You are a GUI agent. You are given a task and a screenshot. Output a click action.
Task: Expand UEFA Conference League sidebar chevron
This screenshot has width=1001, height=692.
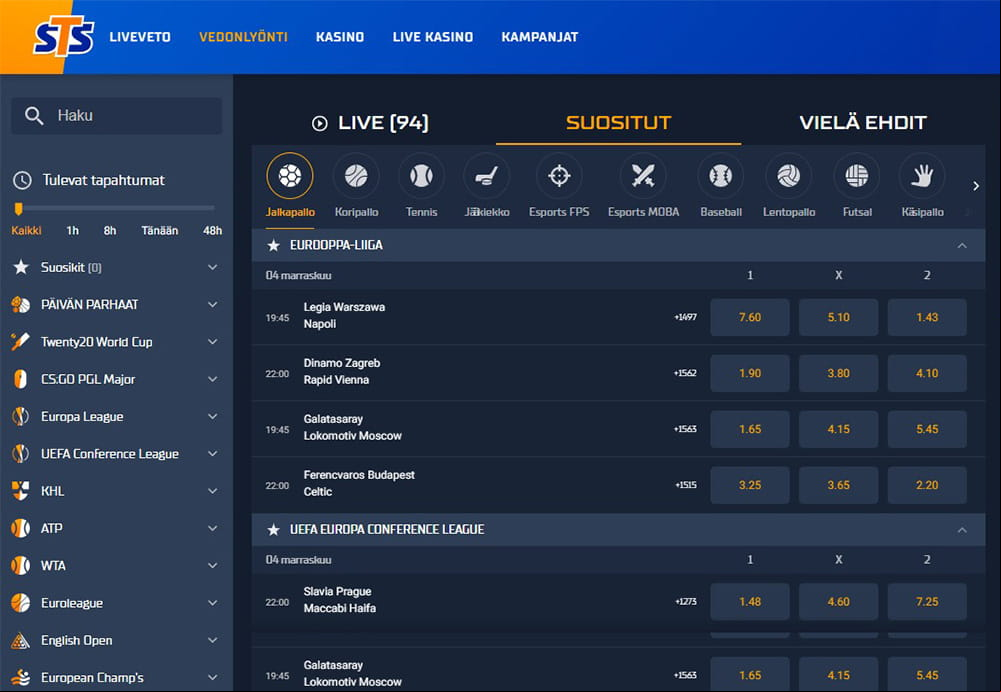coord(213,454)
